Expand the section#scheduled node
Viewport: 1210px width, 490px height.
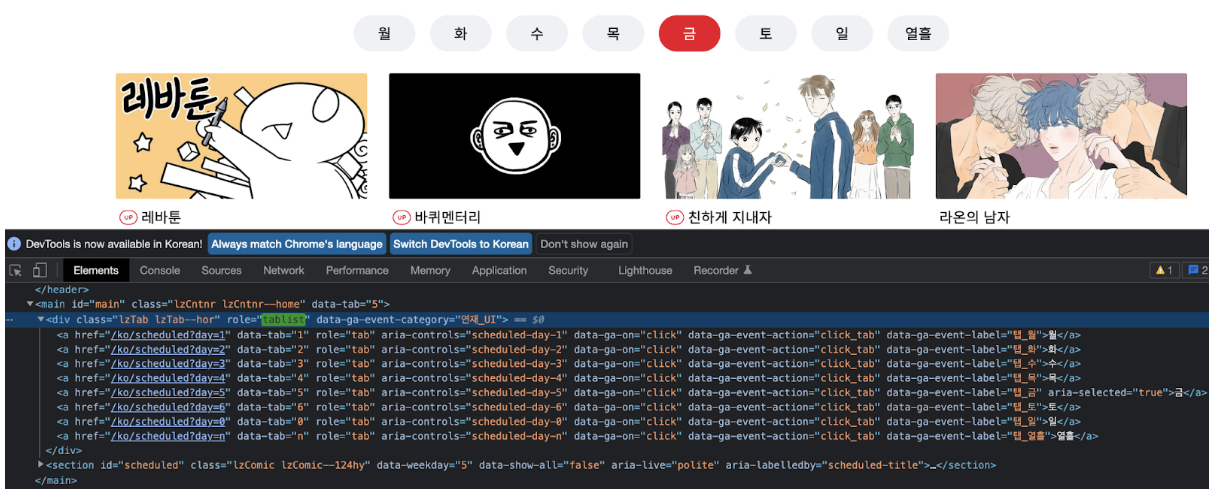pos(41,465)
